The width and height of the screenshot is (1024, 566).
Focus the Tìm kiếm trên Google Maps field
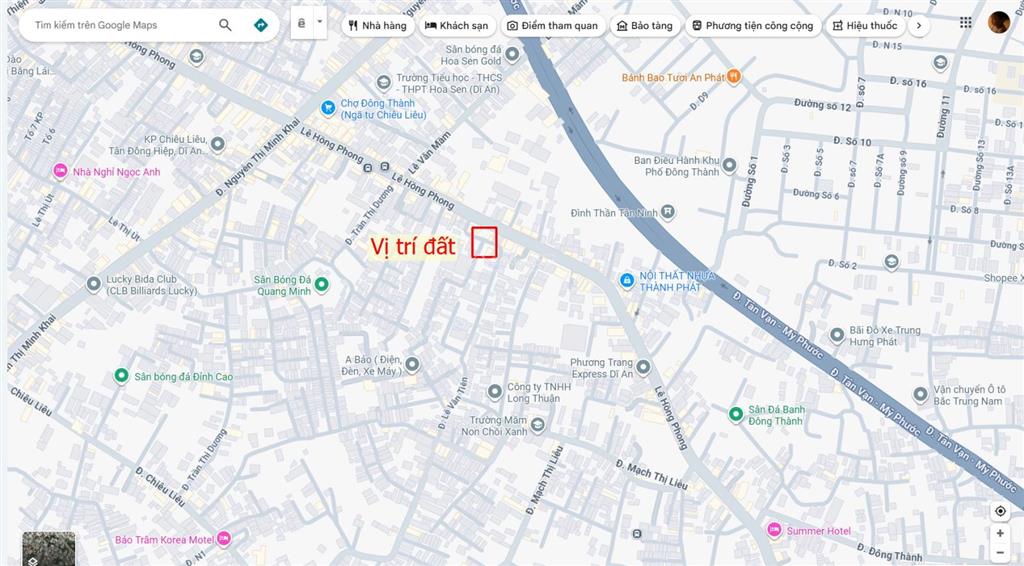tap(123, 25)
